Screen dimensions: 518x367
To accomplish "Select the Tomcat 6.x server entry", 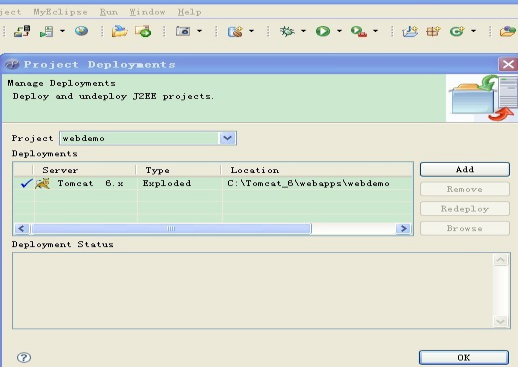I will 90,183.
